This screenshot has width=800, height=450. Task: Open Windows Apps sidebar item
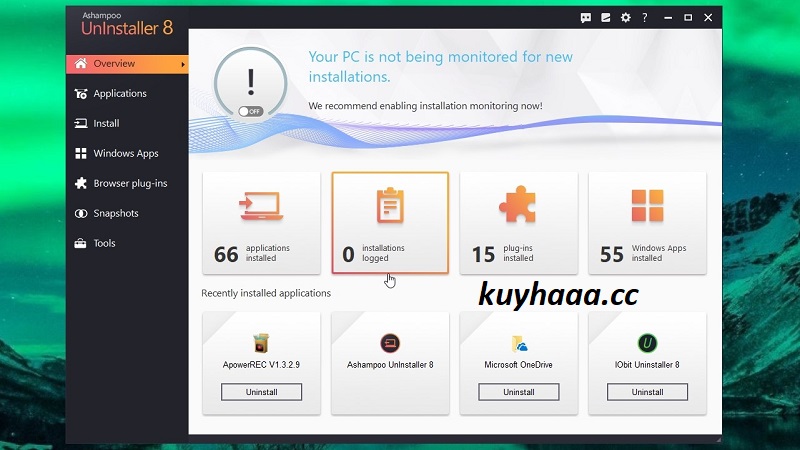point(127,154)
